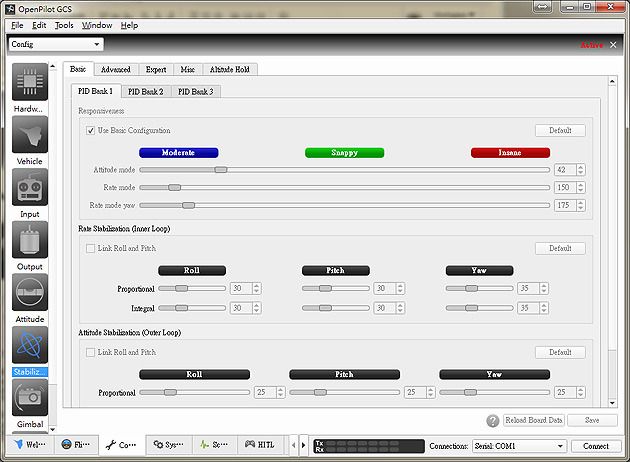Open the Tools menu
Image resolution: width=630 pixels, height=462 pixels.
(64, 25)
